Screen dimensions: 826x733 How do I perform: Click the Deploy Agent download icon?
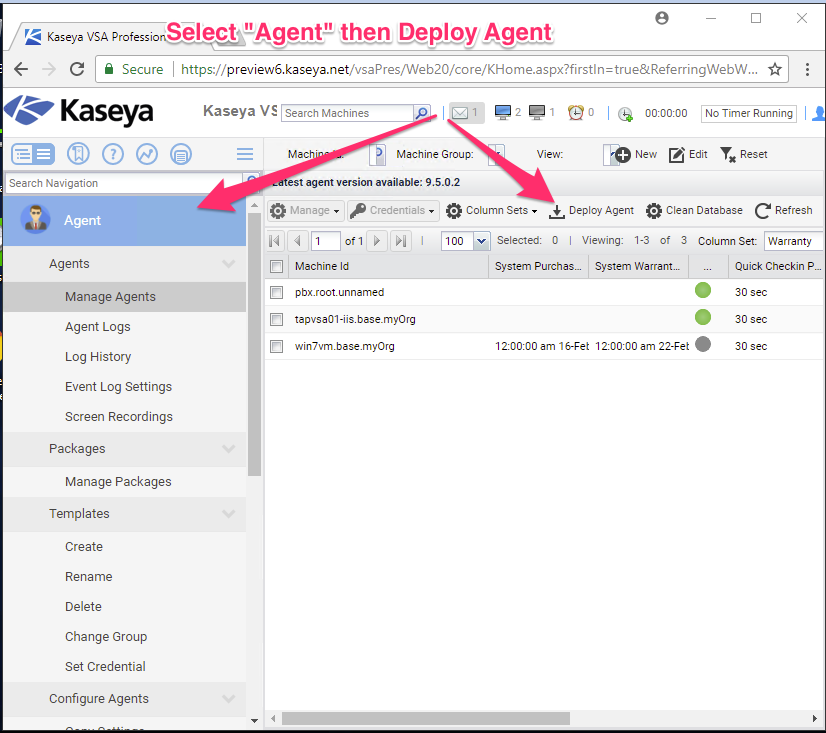coord(556,211)
